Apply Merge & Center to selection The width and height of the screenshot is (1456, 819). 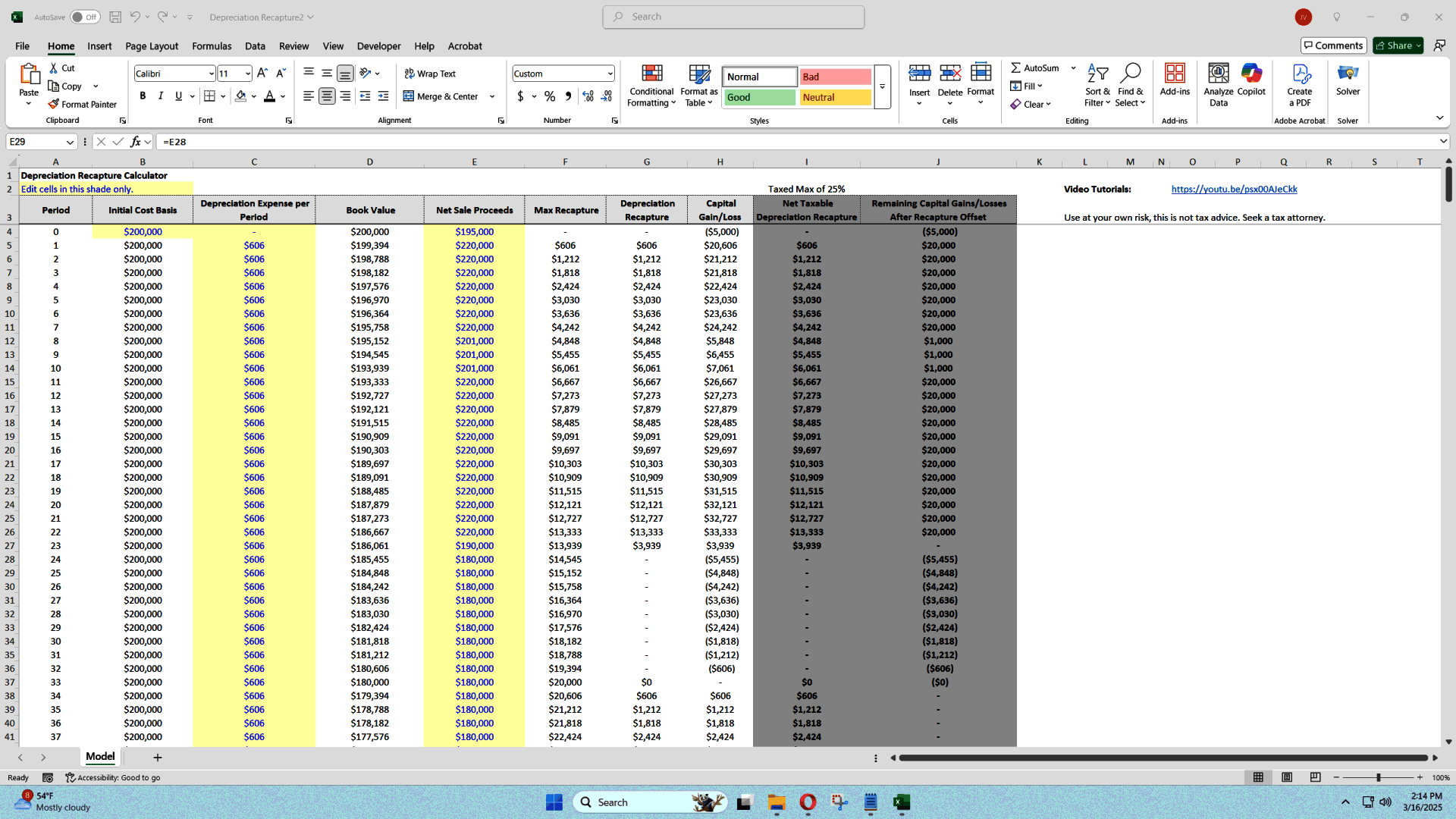tap(444, 96)
